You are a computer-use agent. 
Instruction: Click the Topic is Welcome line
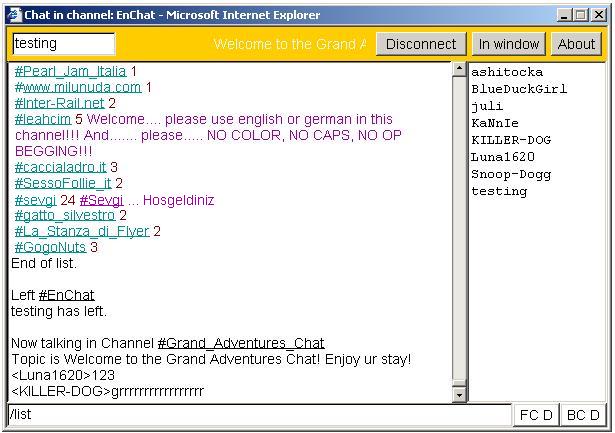[211, 359]
